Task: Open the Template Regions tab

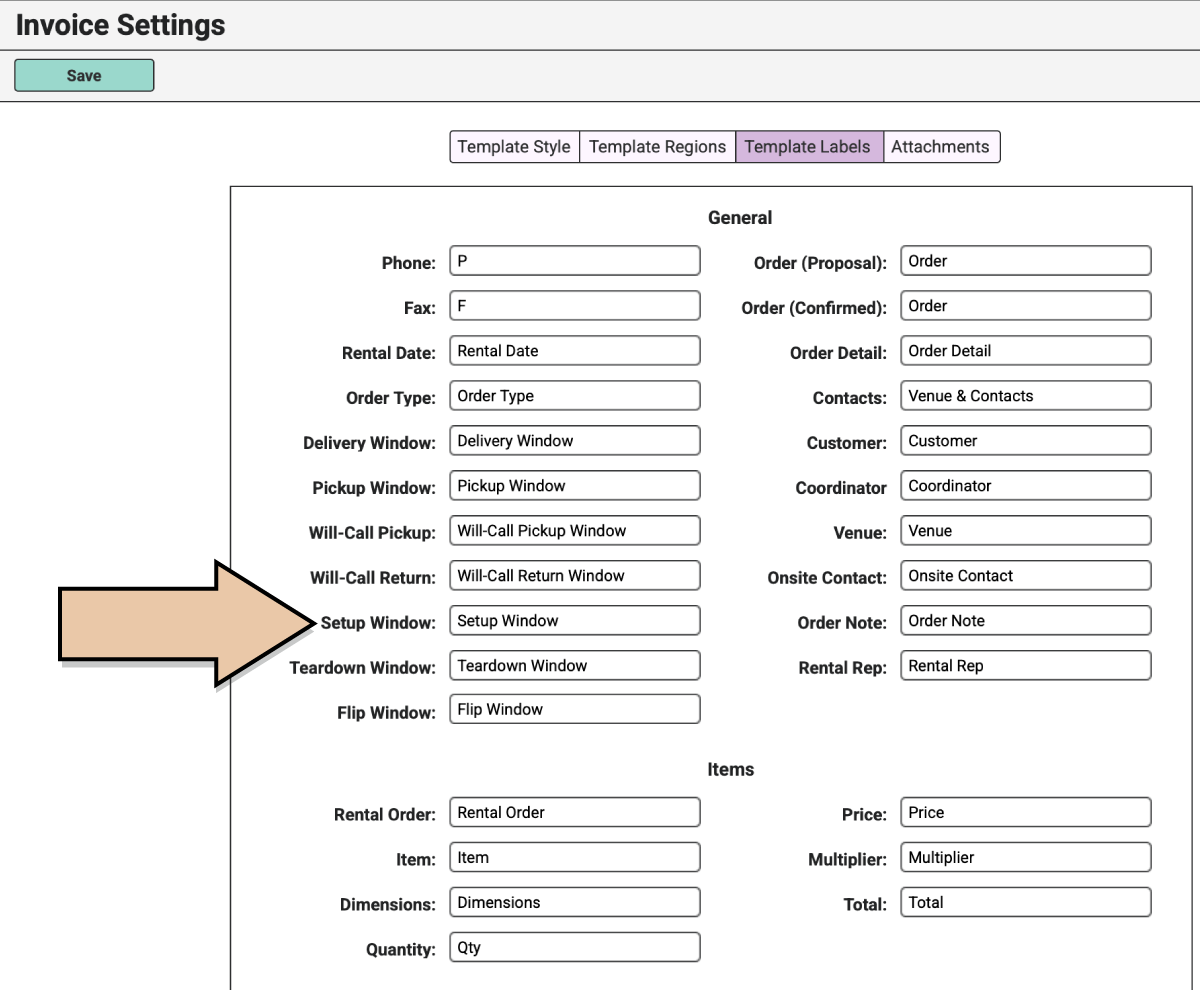Action: (x=657, y=147)
